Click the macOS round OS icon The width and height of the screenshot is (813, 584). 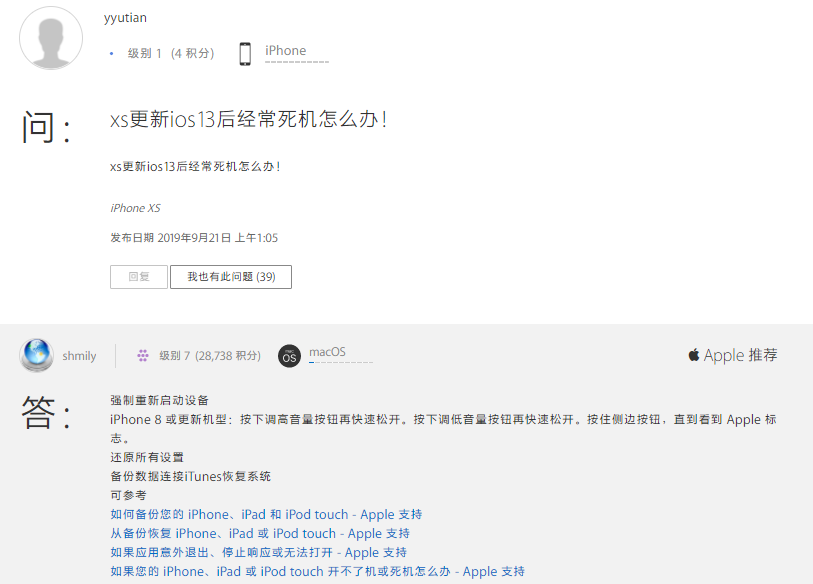(x=289, y=356)
